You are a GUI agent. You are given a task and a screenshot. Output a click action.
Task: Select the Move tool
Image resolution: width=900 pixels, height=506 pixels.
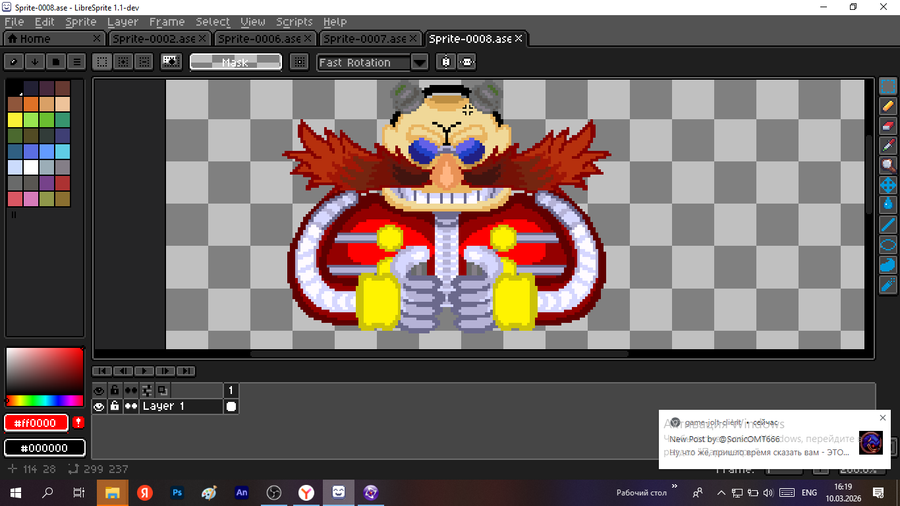[x=887, y=185]
